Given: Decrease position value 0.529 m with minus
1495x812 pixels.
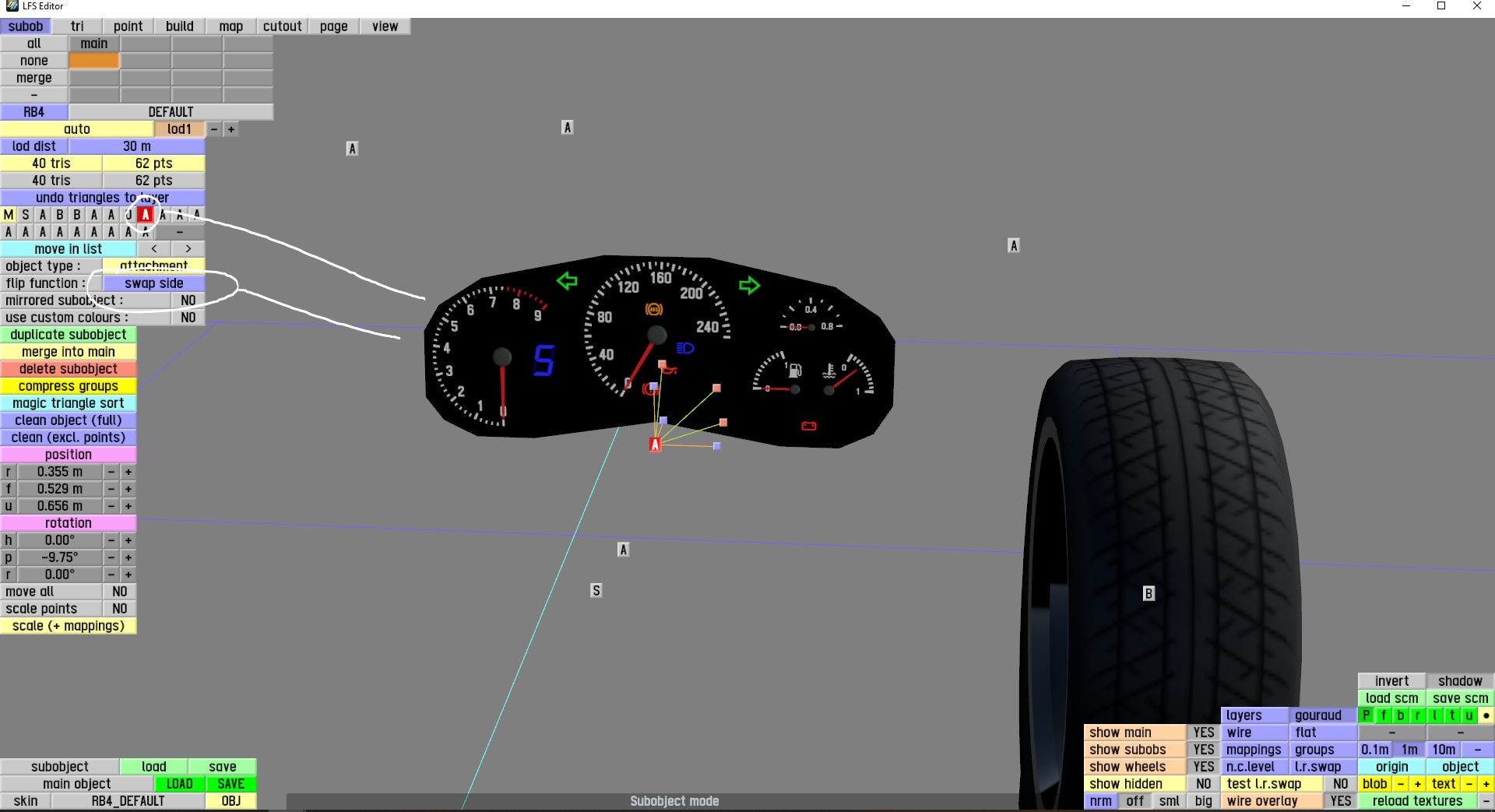Looking at the screenshot, I should pos(111,489).
